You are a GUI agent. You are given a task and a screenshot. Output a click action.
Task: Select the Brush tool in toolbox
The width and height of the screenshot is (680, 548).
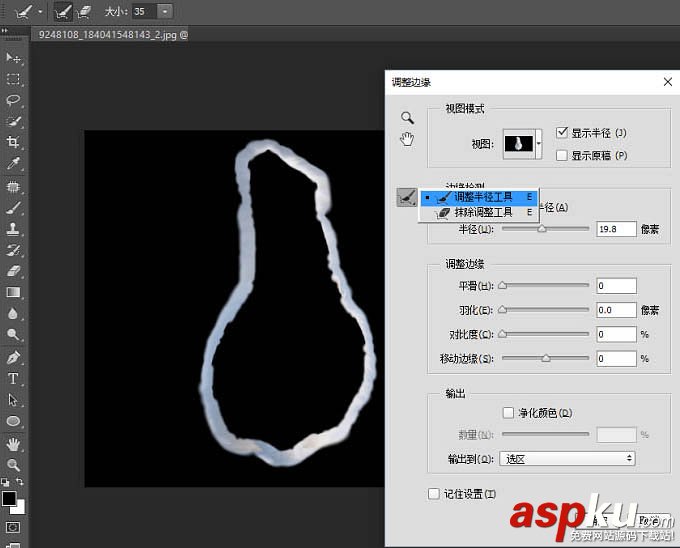click(13, 208)
